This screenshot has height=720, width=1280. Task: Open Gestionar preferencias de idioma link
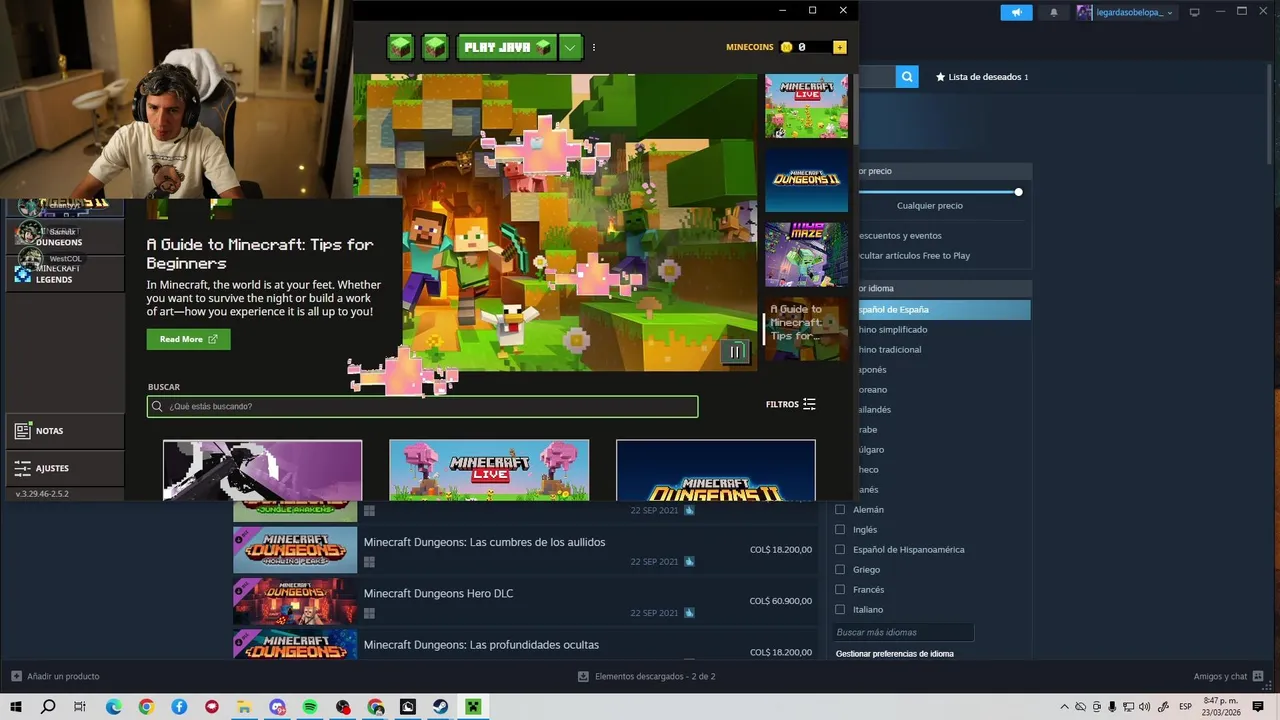(x=895, y=654)
